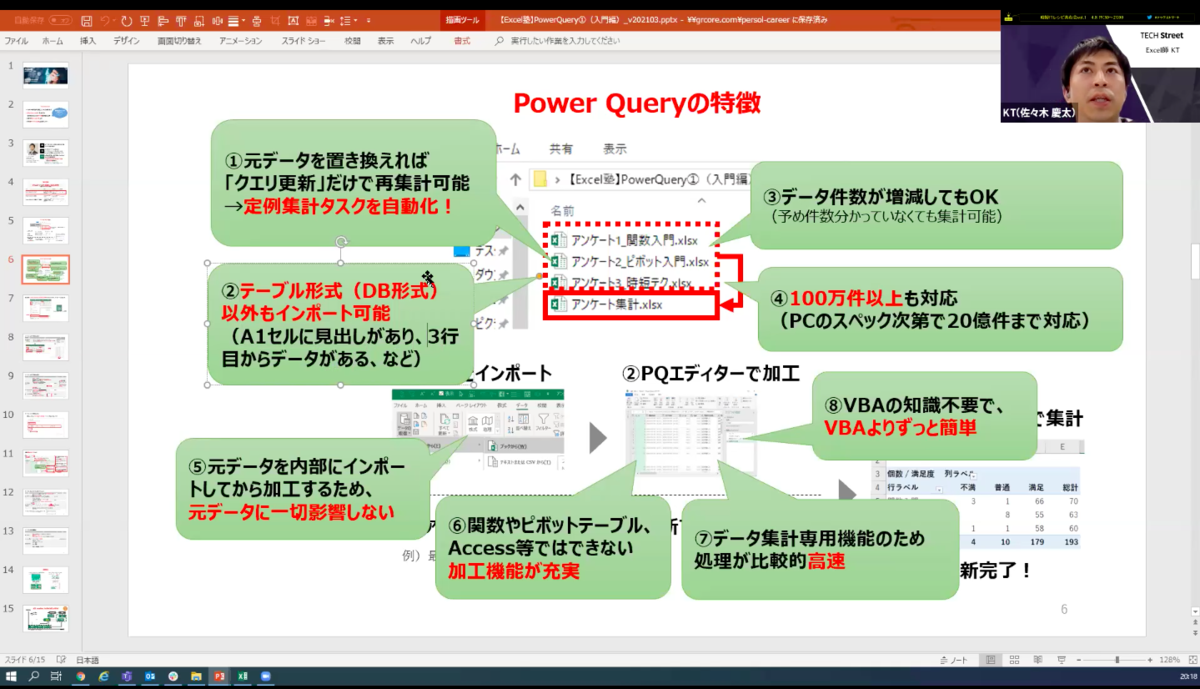Open the ファイル menu tab
The image size is (1200, 689).
[16, 41]
